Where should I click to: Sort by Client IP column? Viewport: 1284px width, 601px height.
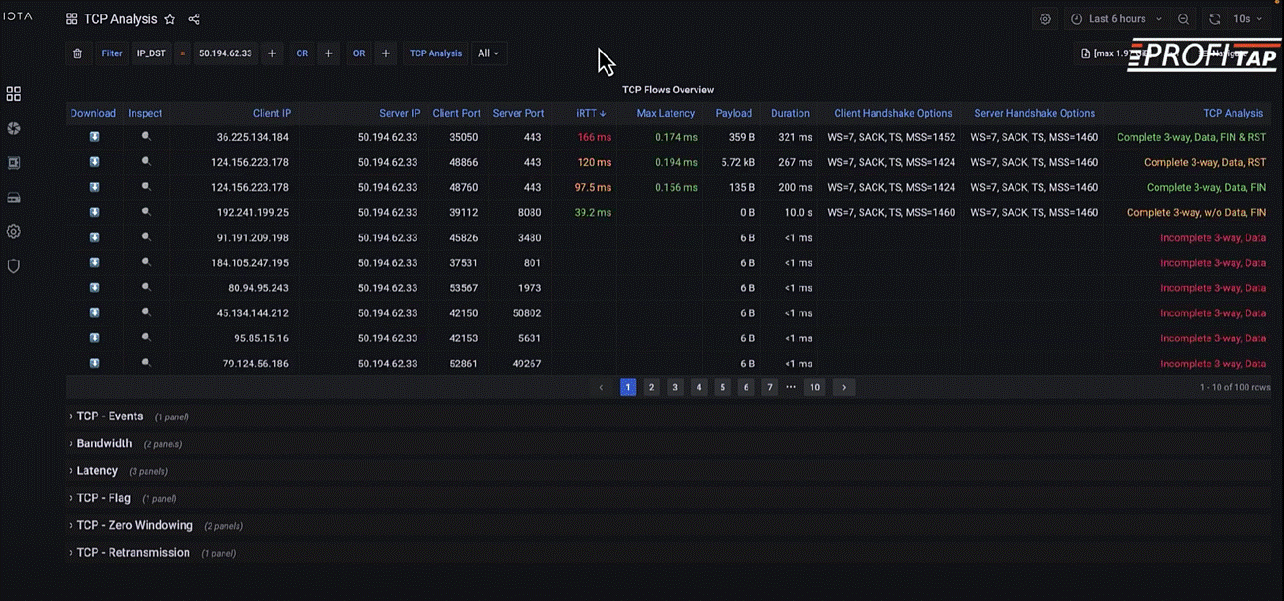[272, 113]
